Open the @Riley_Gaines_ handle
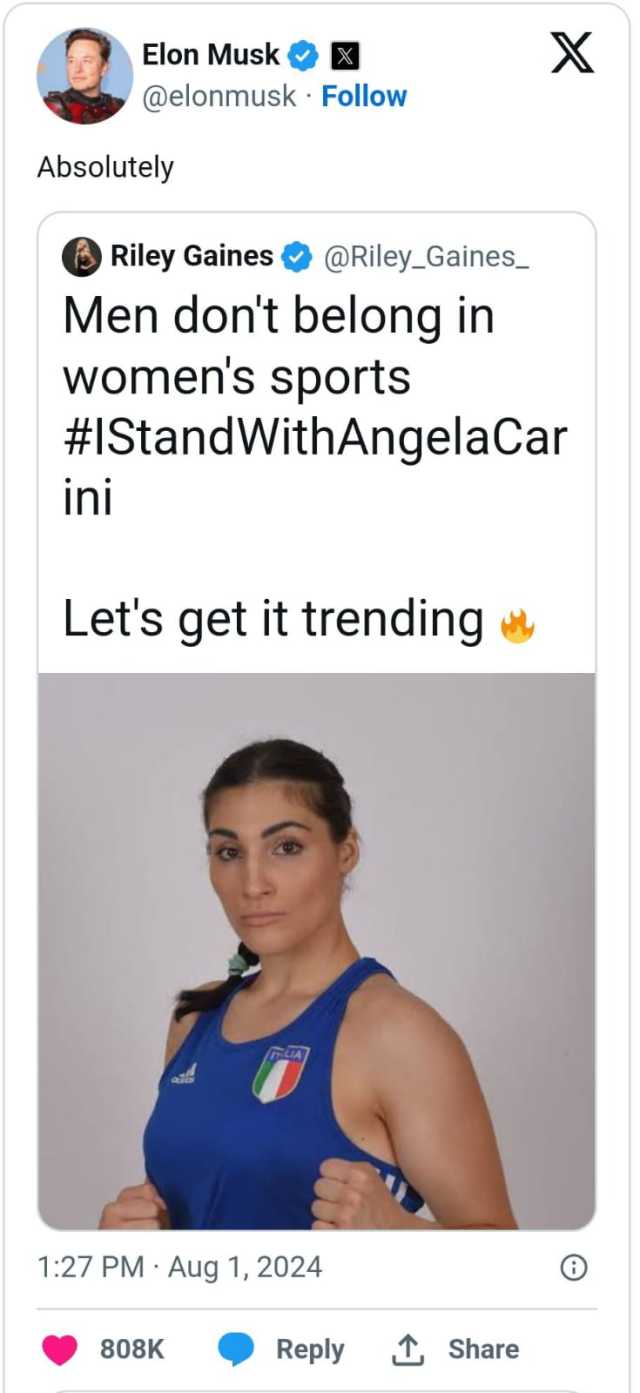 pos(425,258)
